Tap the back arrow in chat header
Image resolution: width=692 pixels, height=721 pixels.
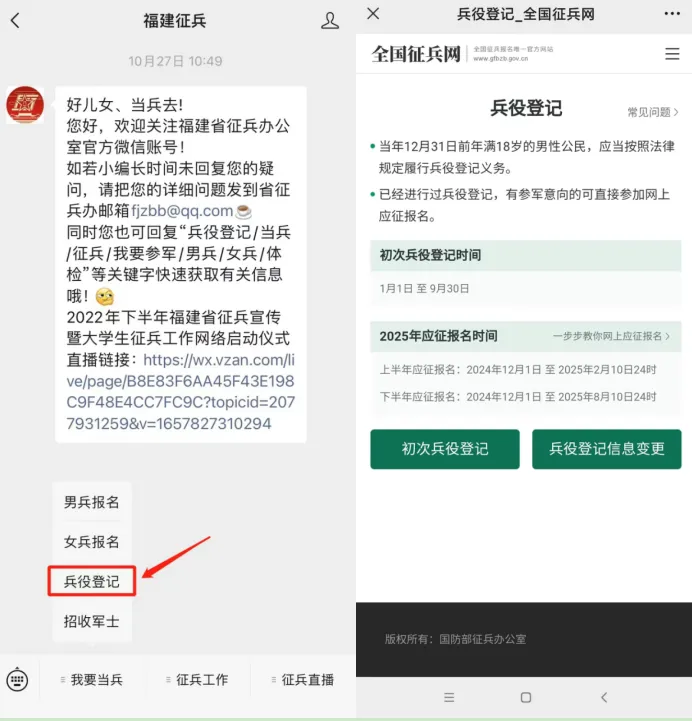pyautogui.click(x=15, y=21)
